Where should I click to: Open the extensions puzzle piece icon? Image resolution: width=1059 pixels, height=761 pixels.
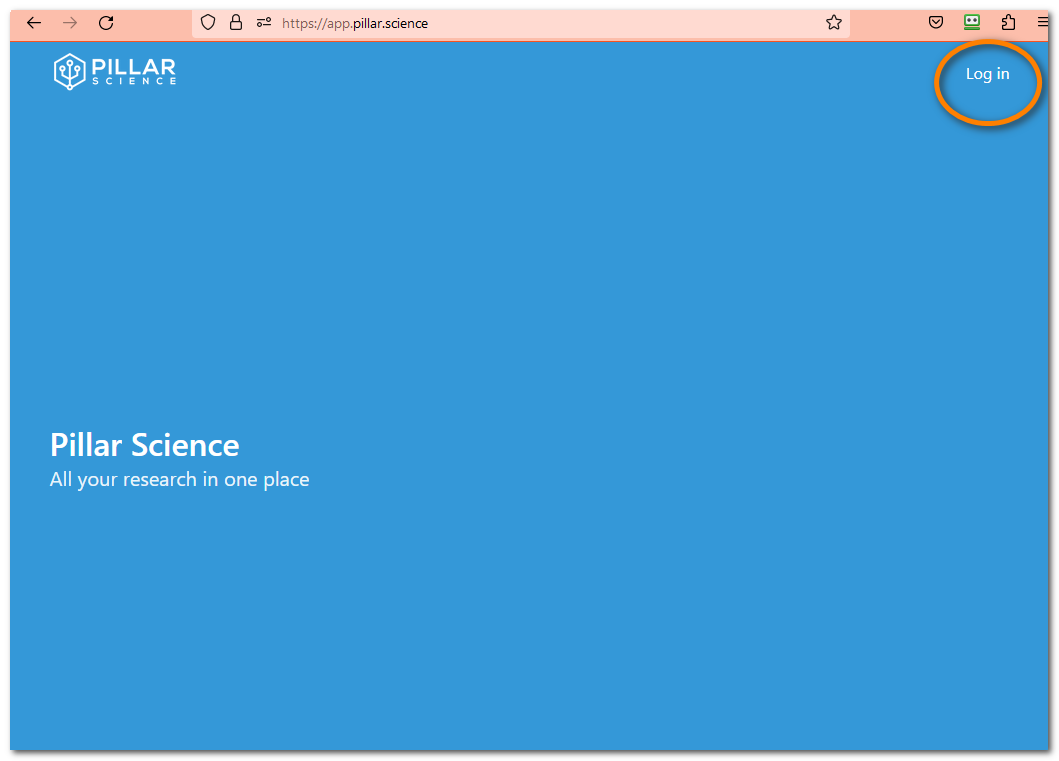click(x=1007, y=22)
